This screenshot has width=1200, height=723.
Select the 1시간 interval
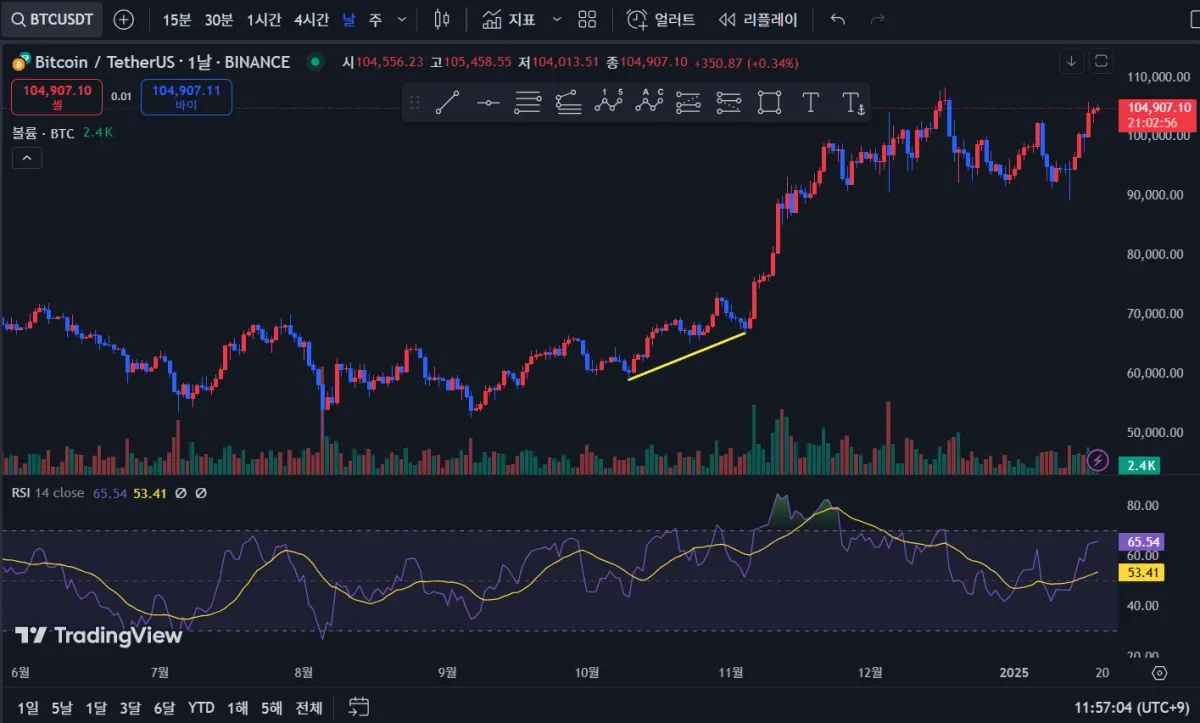264,19
